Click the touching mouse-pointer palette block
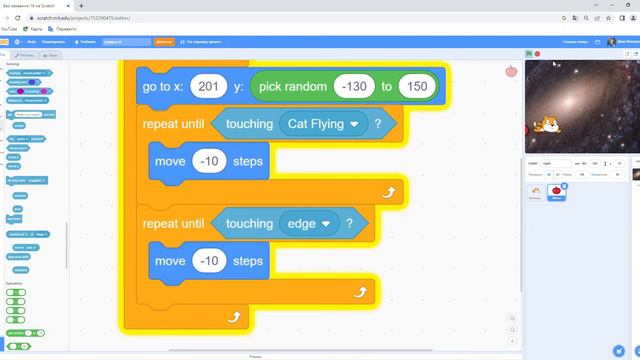 (29, 73)
